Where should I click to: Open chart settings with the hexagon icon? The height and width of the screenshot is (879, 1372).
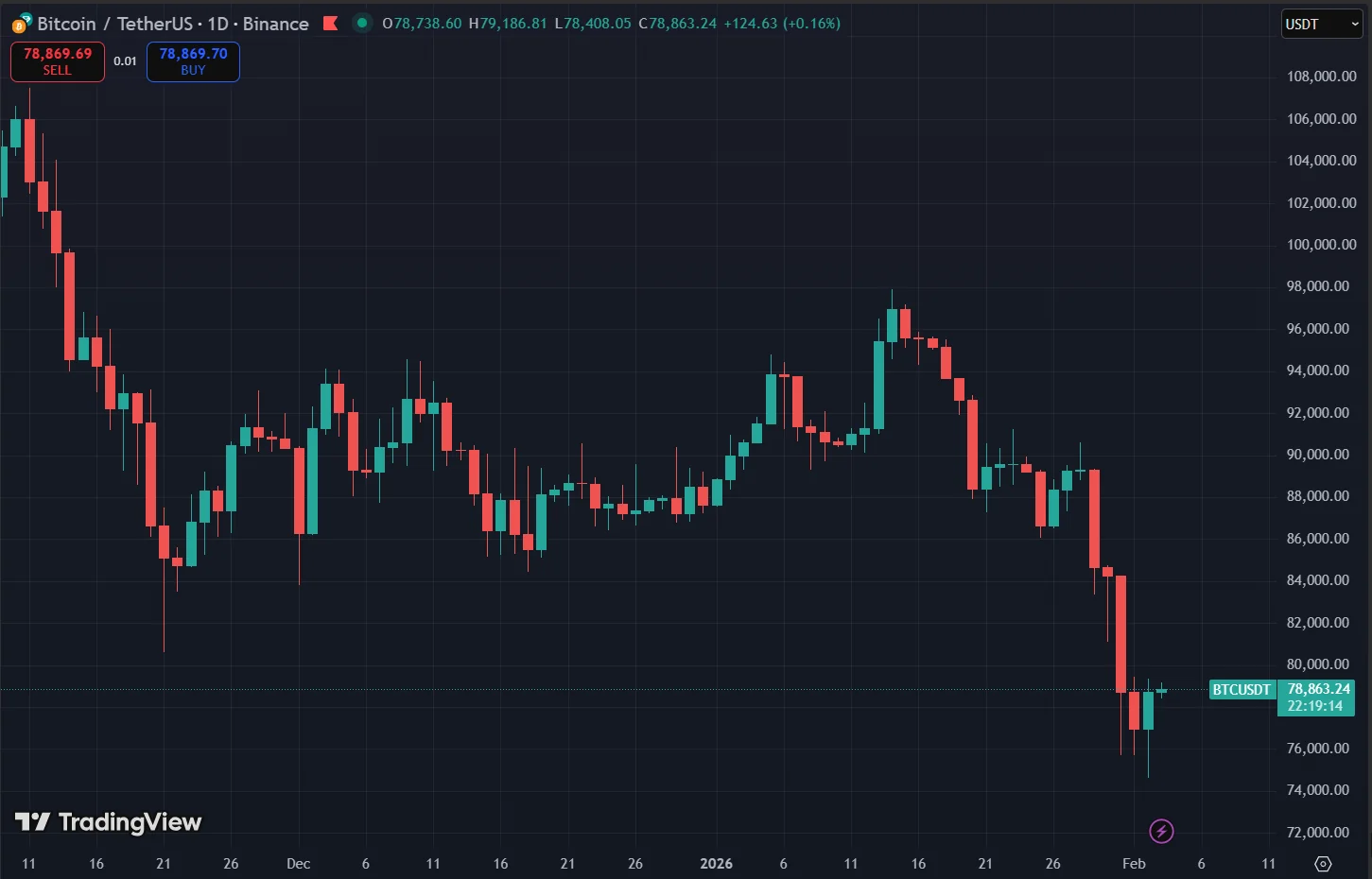1322,863
